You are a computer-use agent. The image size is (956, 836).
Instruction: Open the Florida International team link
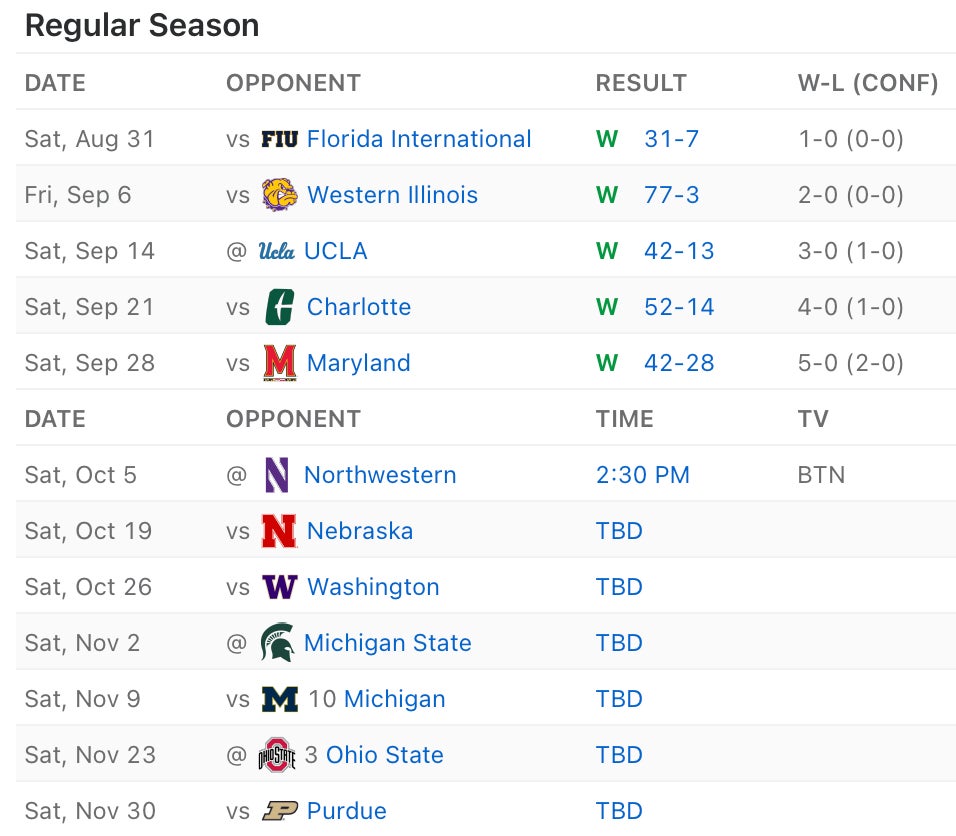(419, 139)
